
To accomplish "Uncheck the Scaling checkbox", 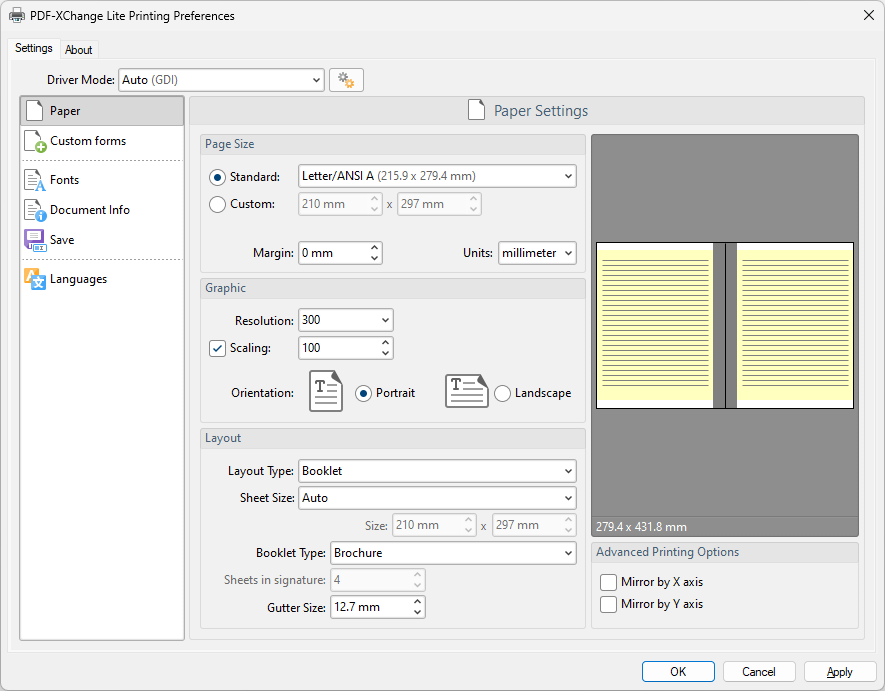I will (x=217, y=348).
